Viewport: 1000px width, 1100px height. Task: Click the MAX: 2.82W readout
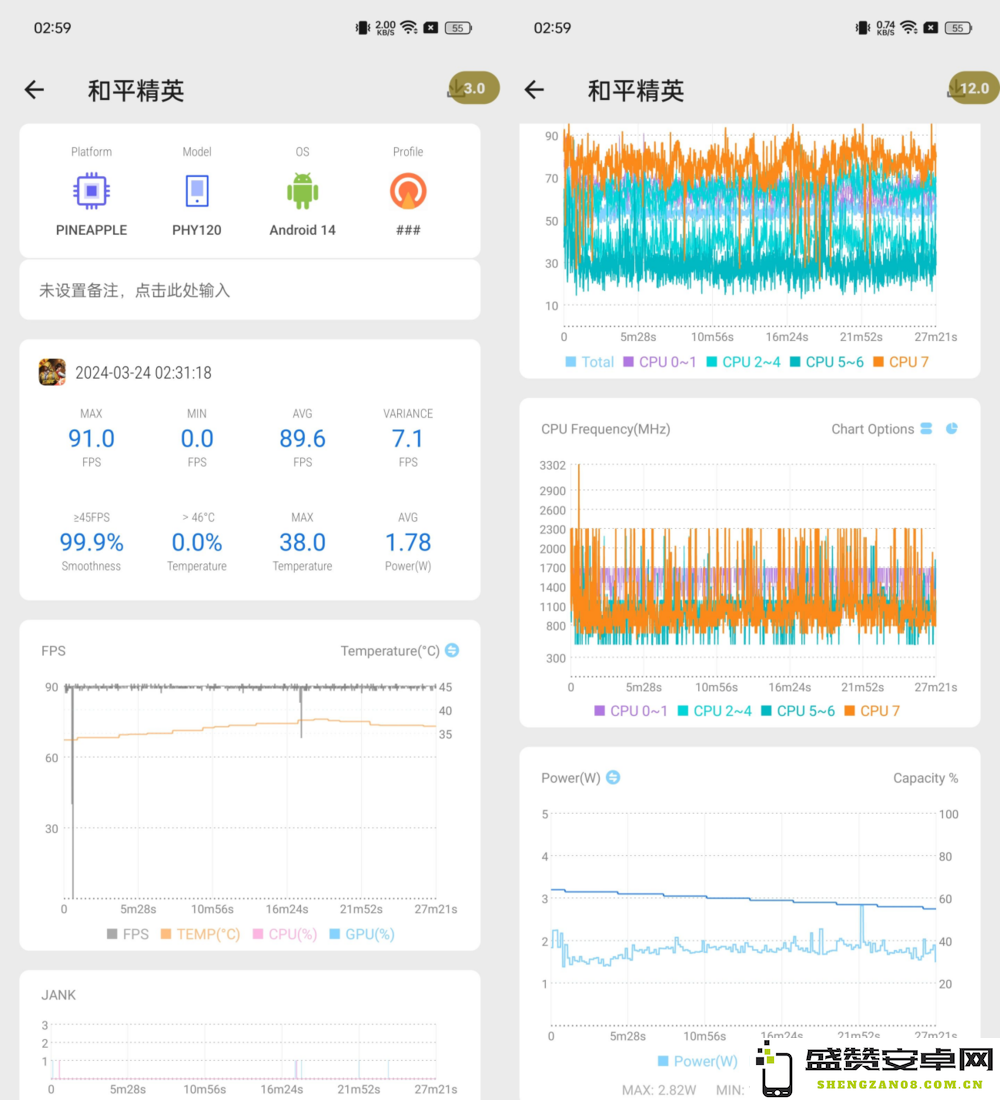coord(659,1090)
